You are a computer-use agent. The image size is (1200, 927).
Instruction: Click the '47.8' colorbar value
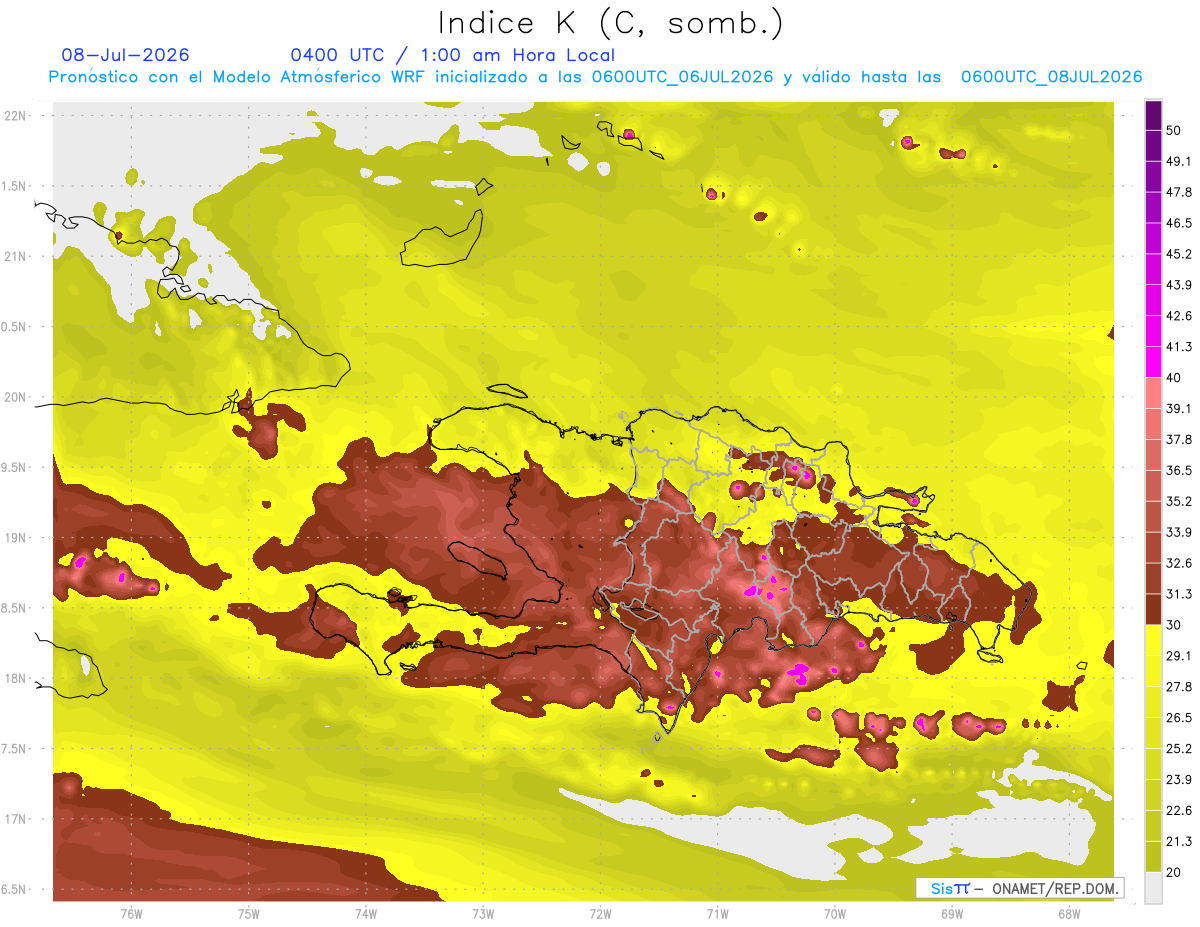click(x=1179, y=192)
